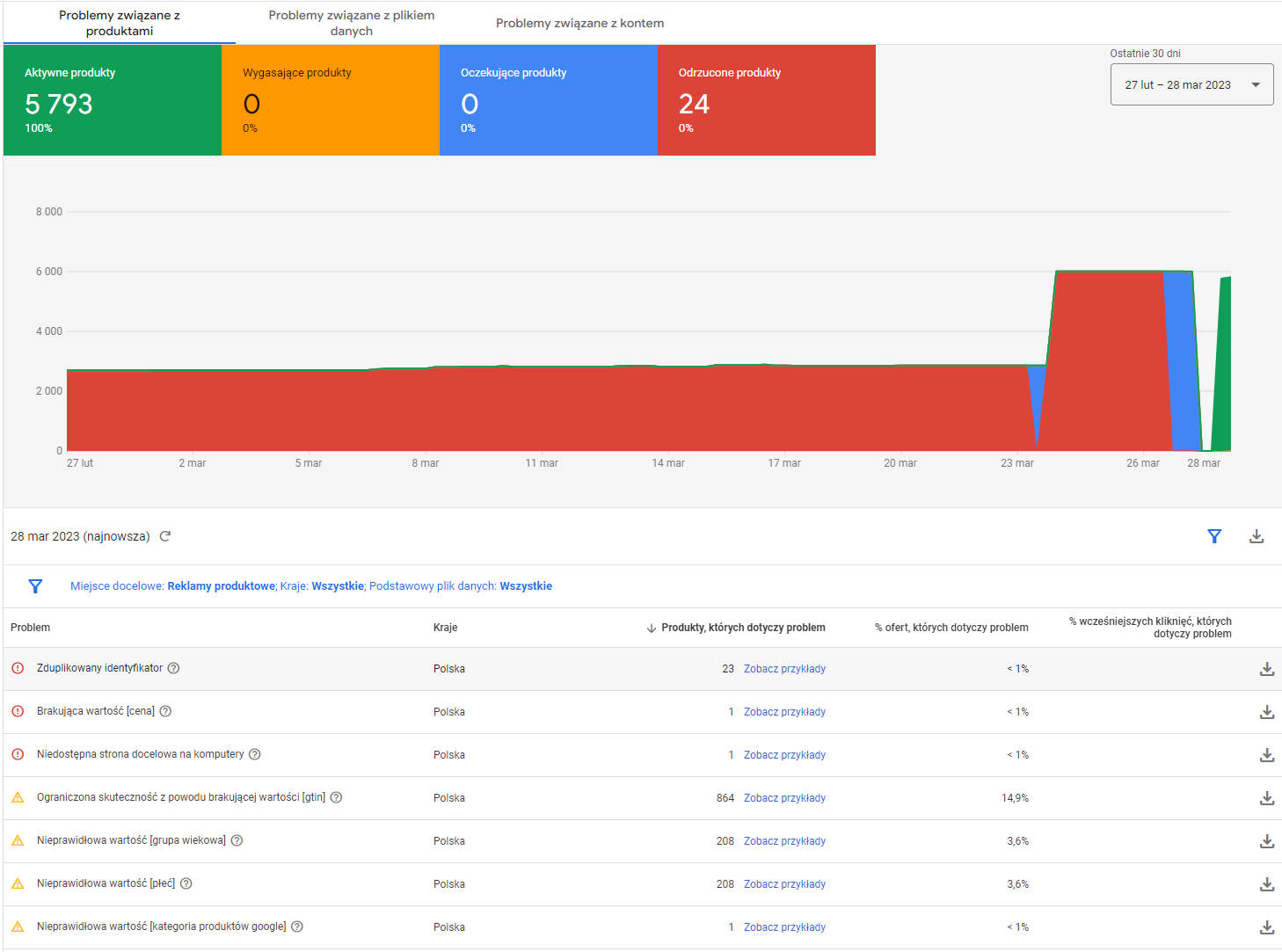1282x952 pixels.
Task: Download the [gtin] warning row data
Action: point(1267,798)
